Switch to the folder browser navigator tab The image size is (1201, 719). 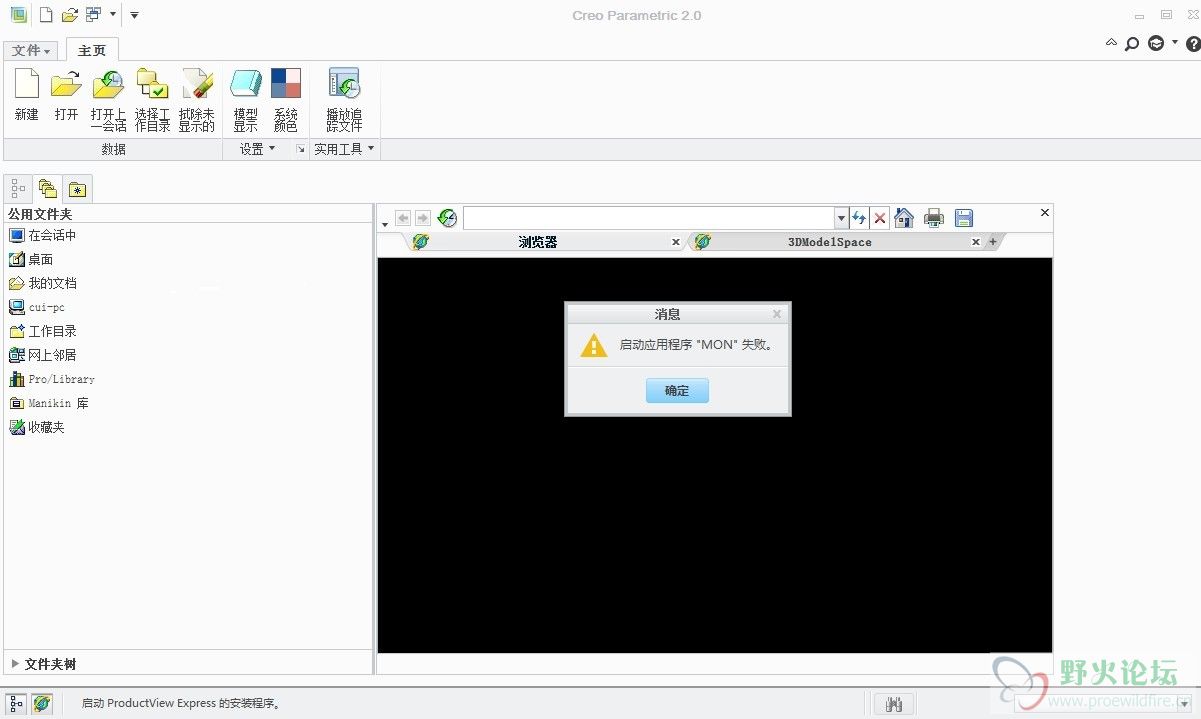[x=47, y=188]
